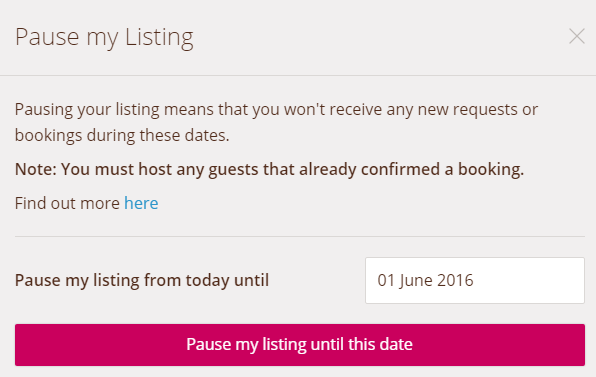596x377 pixels.
Task: Click the word 'Listing' in the title
Action: coord(159,38)
